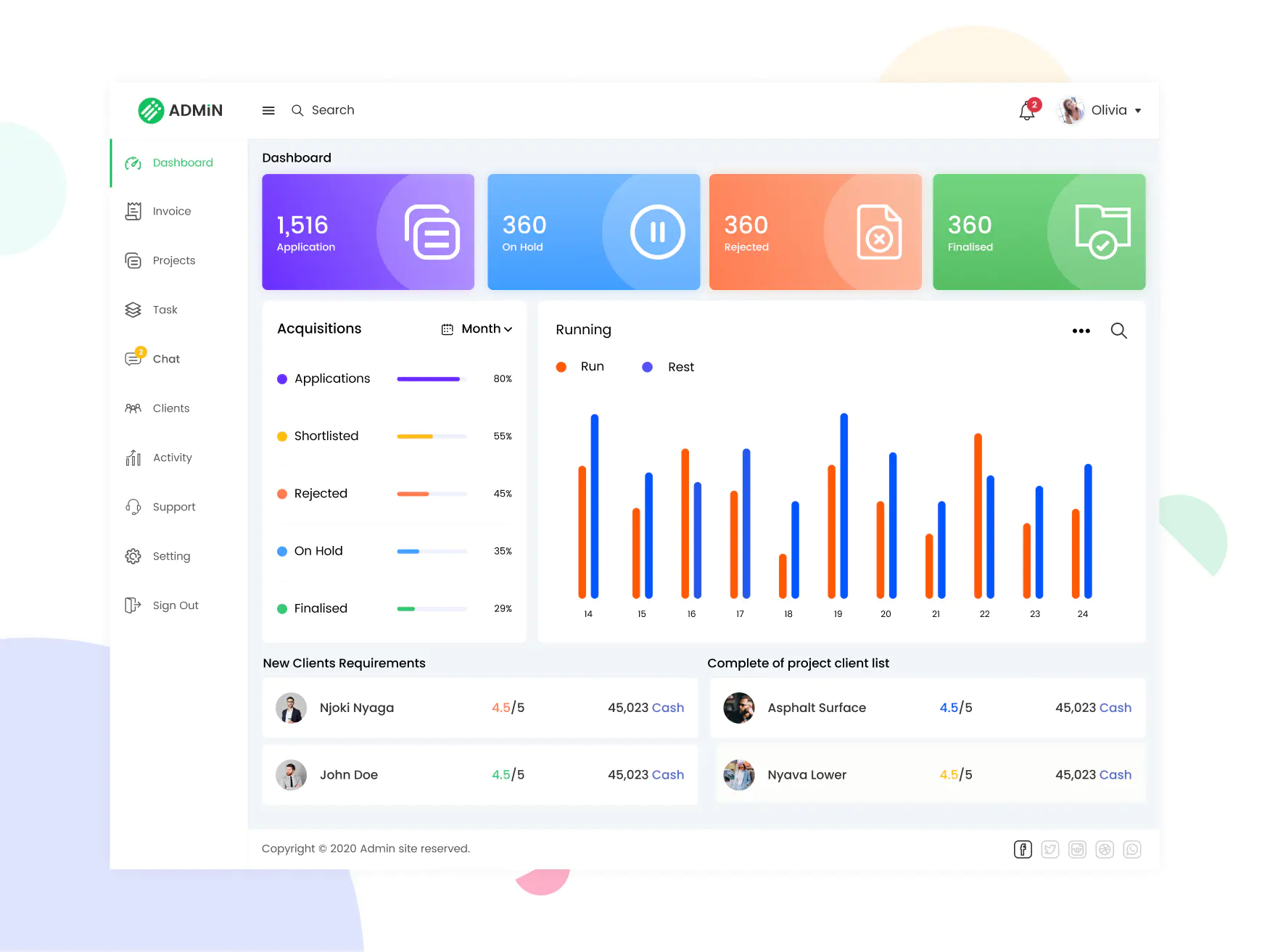Toggle the Run legend item
Screen dimensions: 1270x952
coord(580,367)
